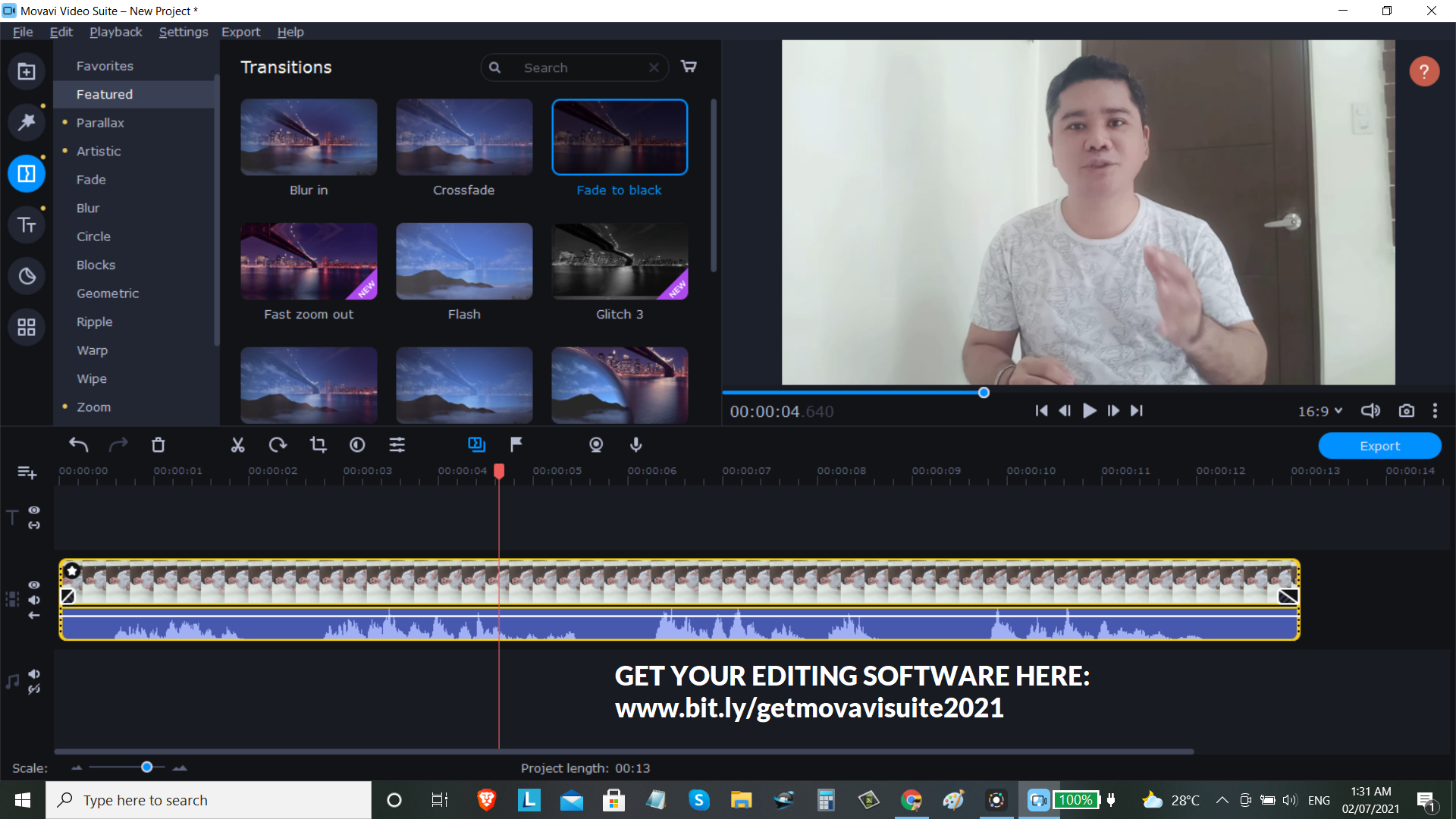This screenshot has width=1456, height=819.
Task: Record voiceover with microphone icon
Action: click(x=636, y=445)
